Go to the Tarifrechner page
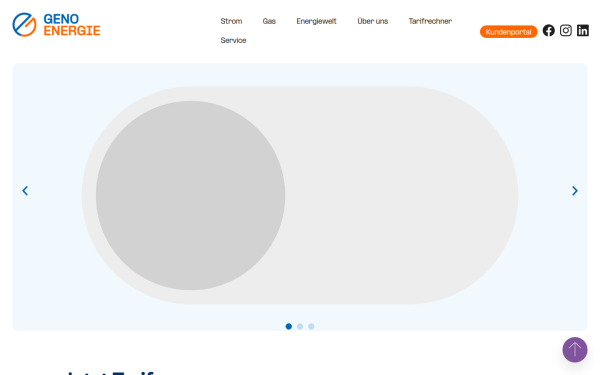 (430, 21)
